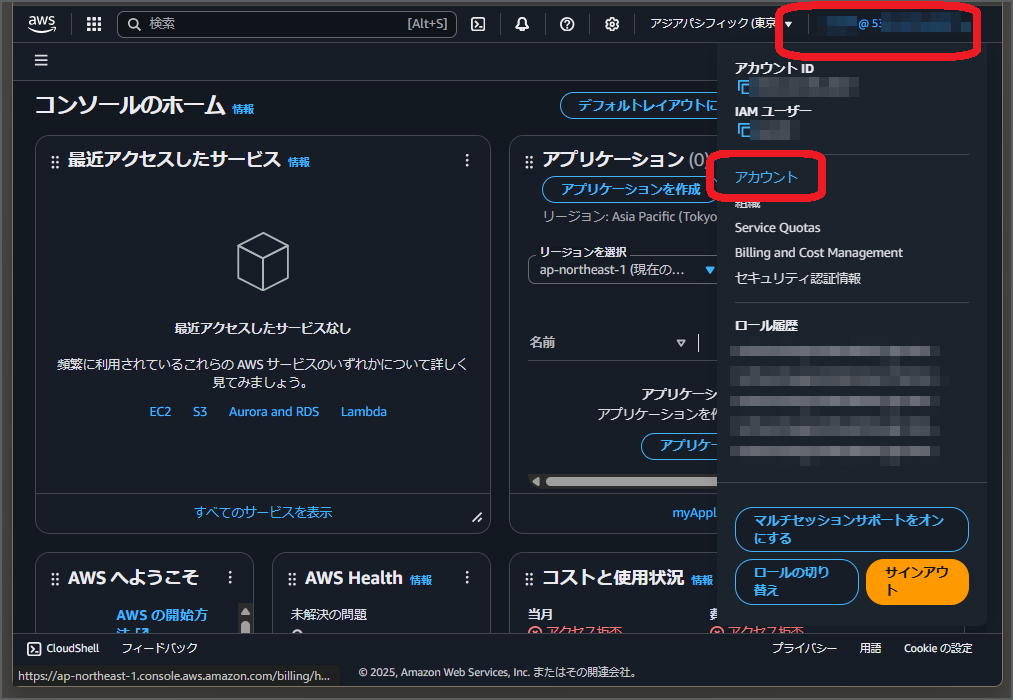Image resolution: width=1013 pixels, height=700 pixels.
Task: Open Billing and Cost Management menu entry
Action: (818, 252)
